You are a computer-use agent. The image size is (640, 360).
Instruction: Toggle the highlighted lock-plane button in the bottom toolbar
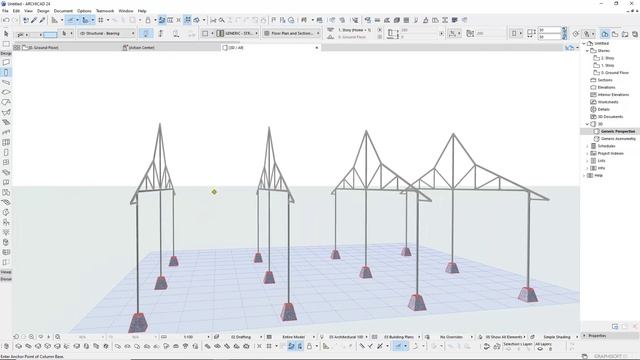pyautogui.click(x=291, y=346)
